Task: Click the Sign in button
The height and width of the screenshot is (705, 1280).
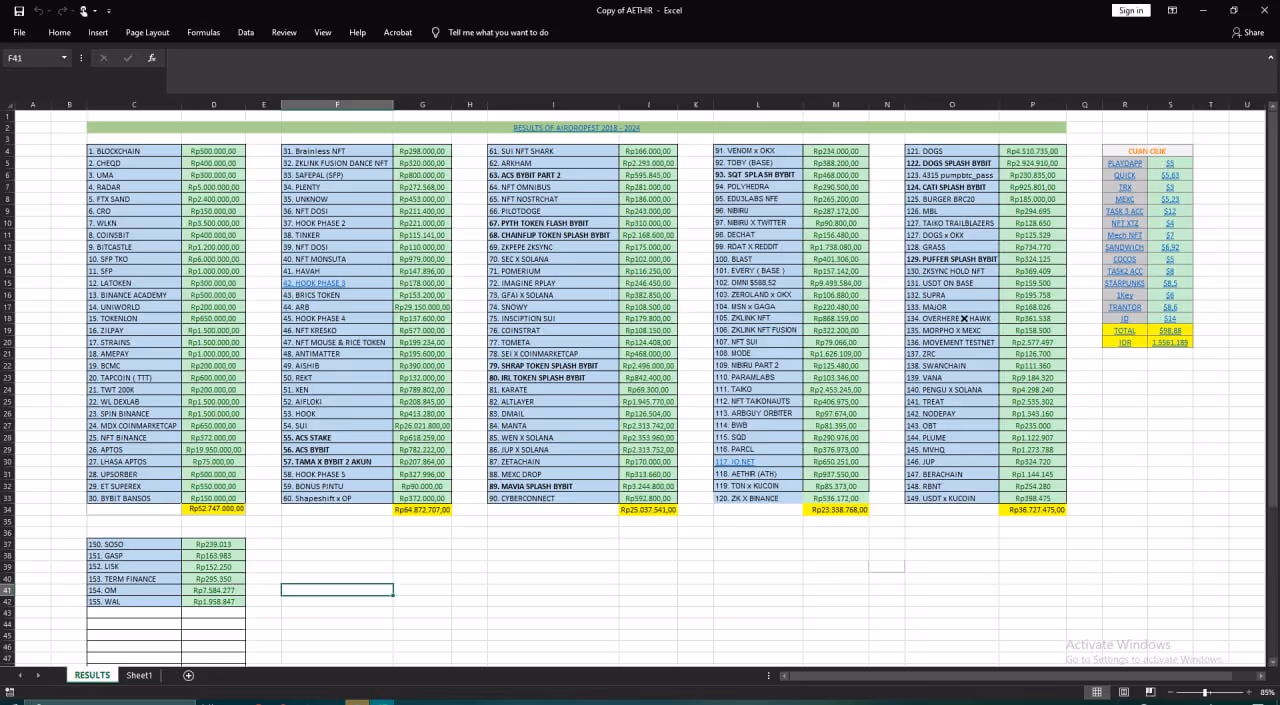Action: (1131, 10)
